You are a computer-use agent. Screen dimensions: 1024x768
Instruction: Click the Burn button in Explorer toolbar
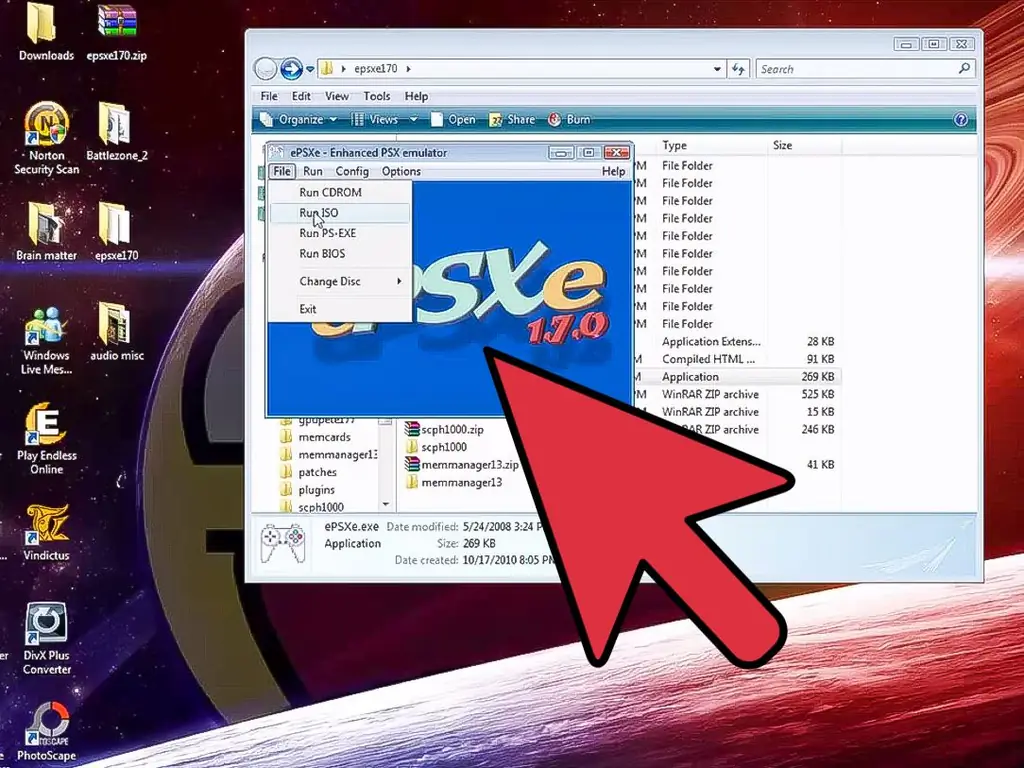(569, 120)
